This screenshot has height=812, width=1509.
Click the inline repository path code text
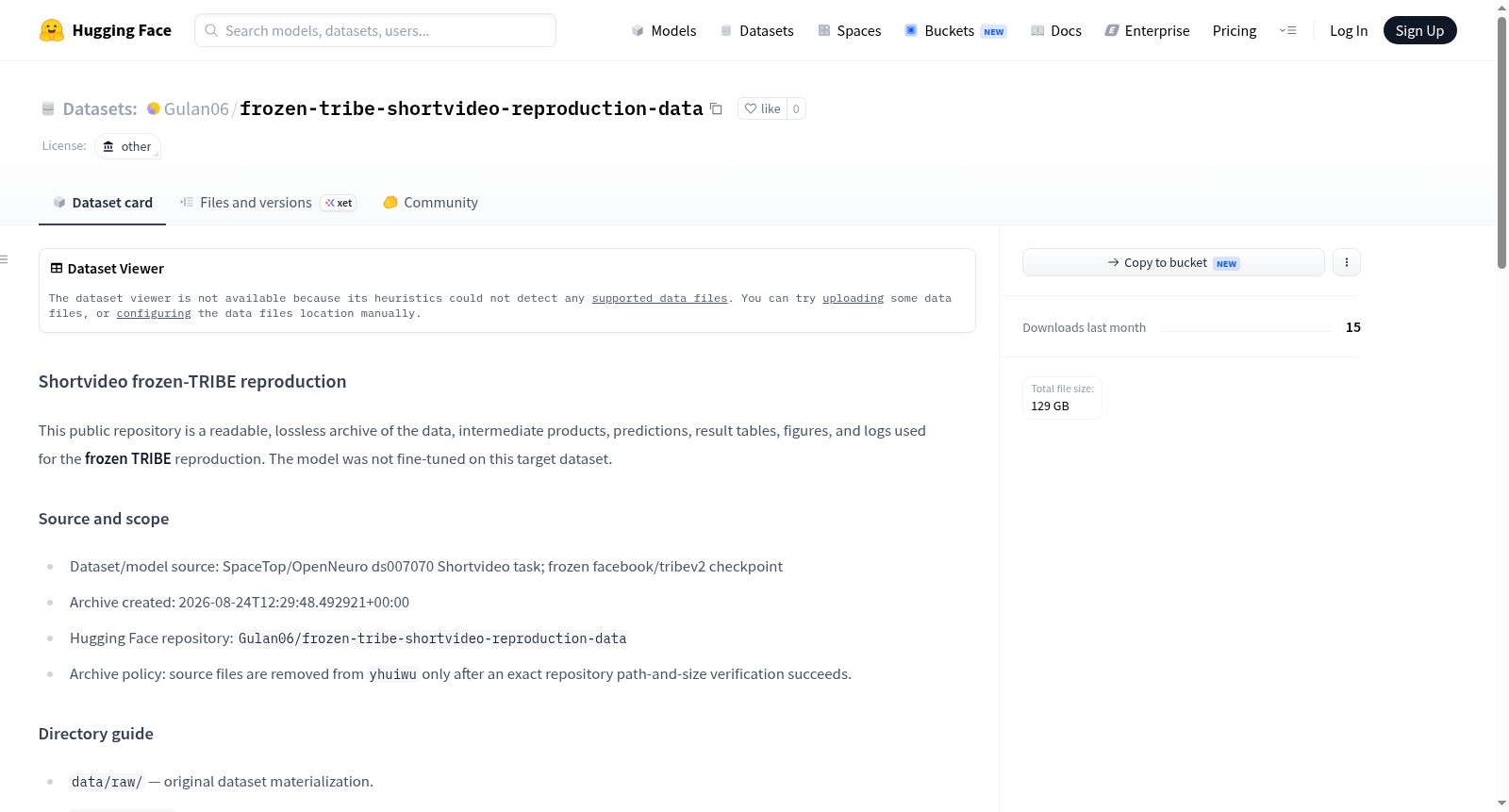click(x=432, y=638)
